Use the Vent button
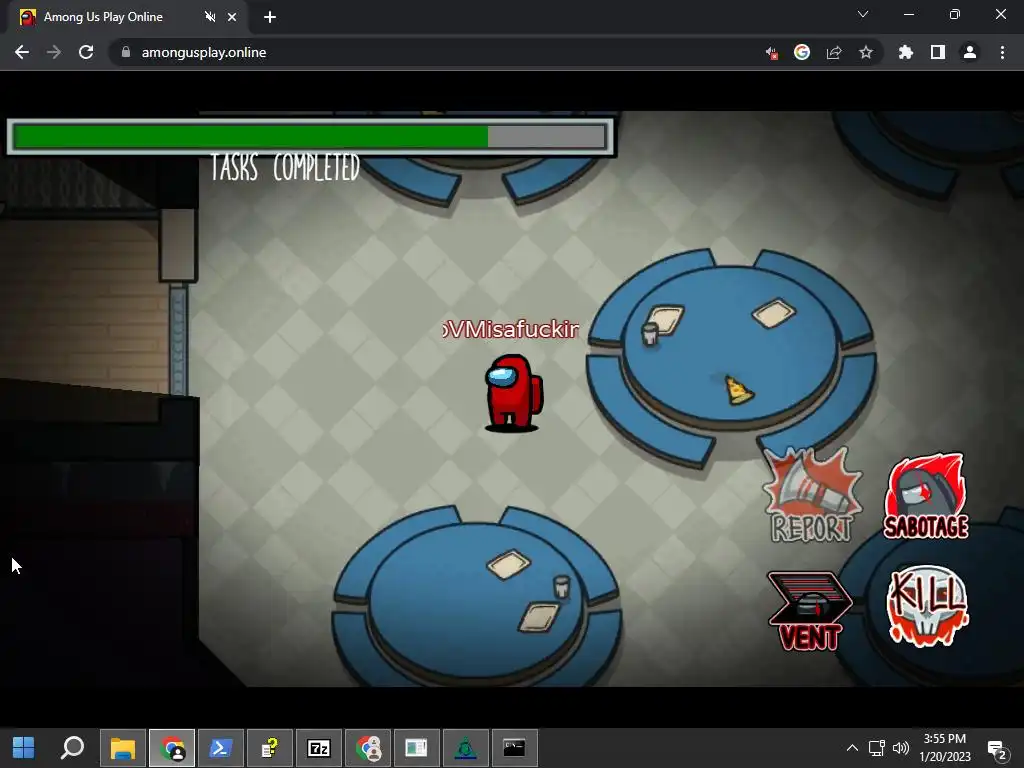The width and height of the screenshot is (1024, 768). [810, 611]
